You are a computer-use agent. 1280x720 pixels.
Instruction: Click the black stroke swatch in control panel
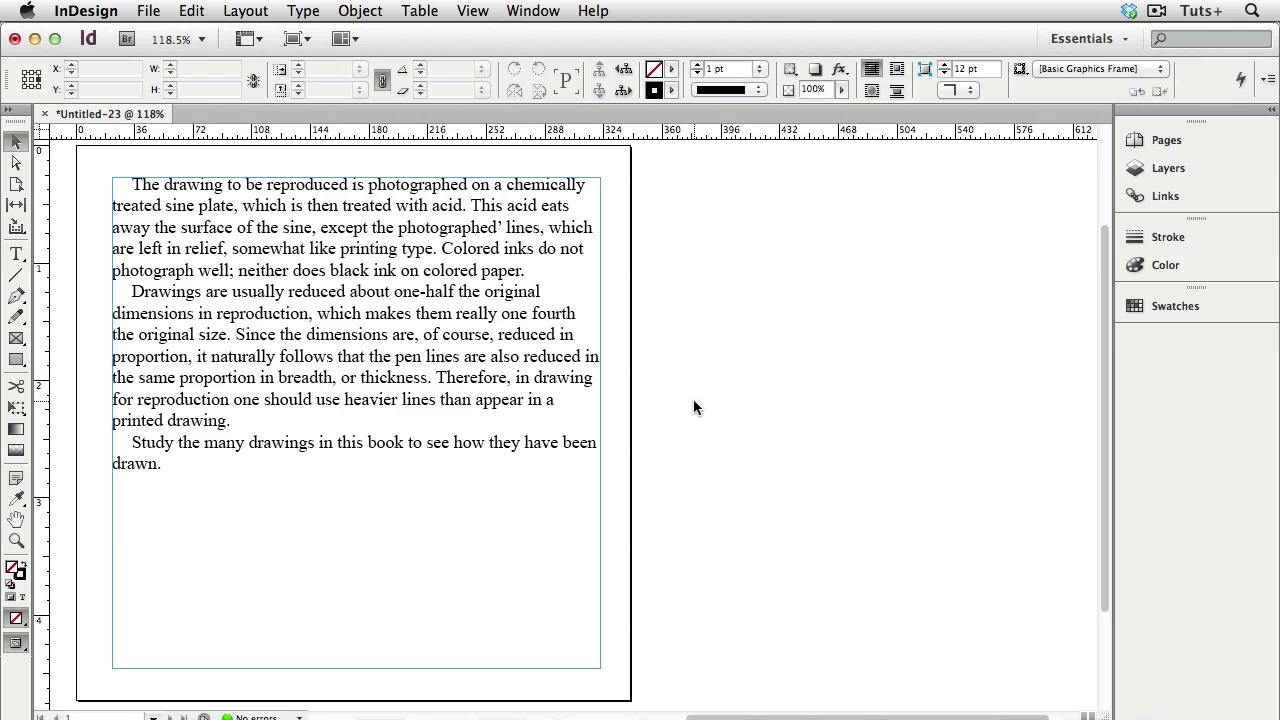pyautogui.click(x=654, y=91)
